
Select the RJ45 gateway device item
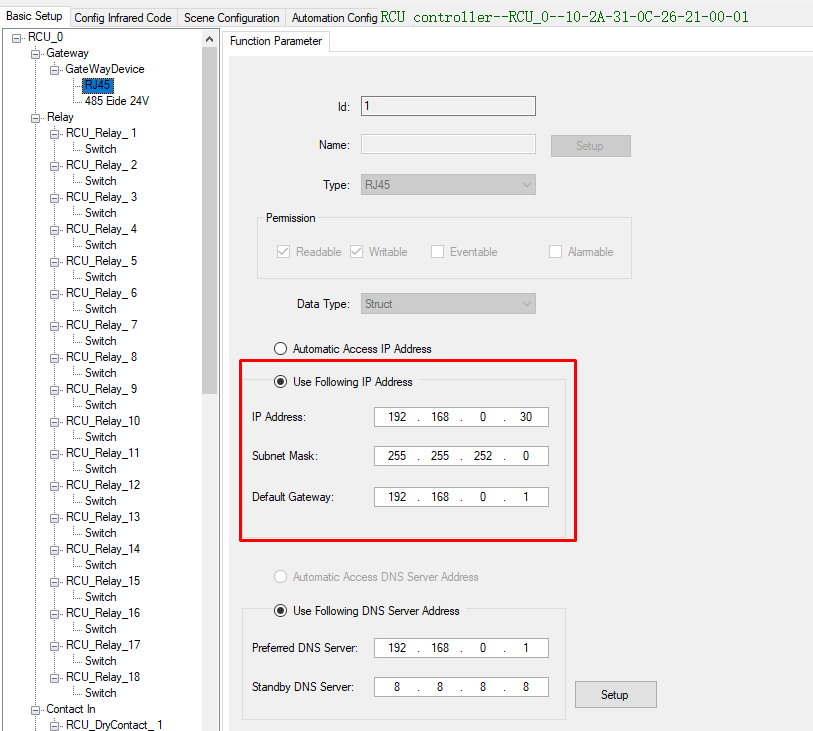tap(98, 85)
